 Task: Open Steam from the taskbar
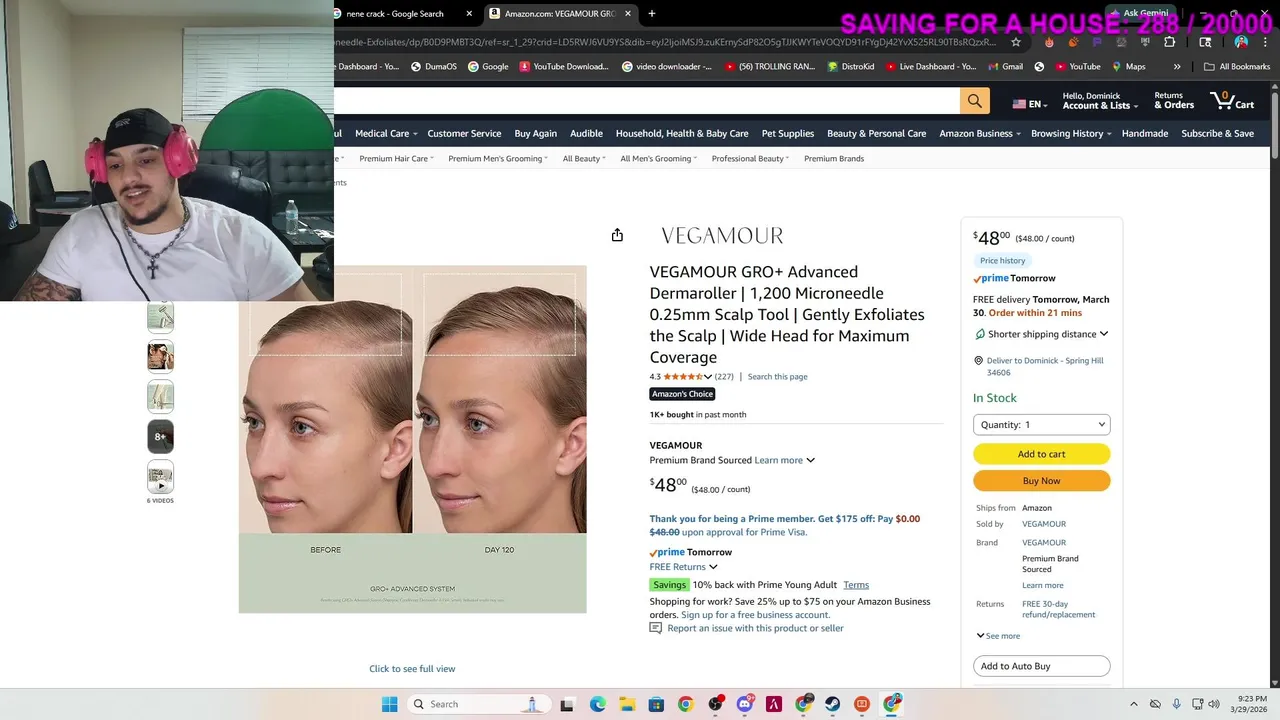pyautogui.click(x=832, y=704)
